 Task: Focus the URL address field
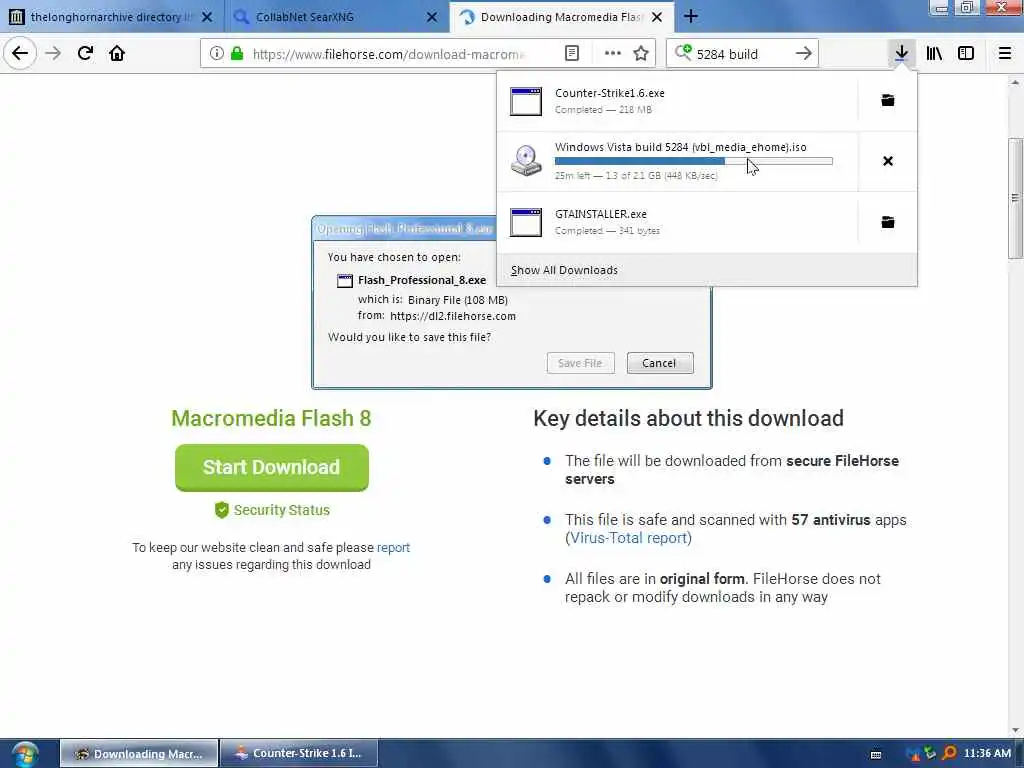point(389,54)
